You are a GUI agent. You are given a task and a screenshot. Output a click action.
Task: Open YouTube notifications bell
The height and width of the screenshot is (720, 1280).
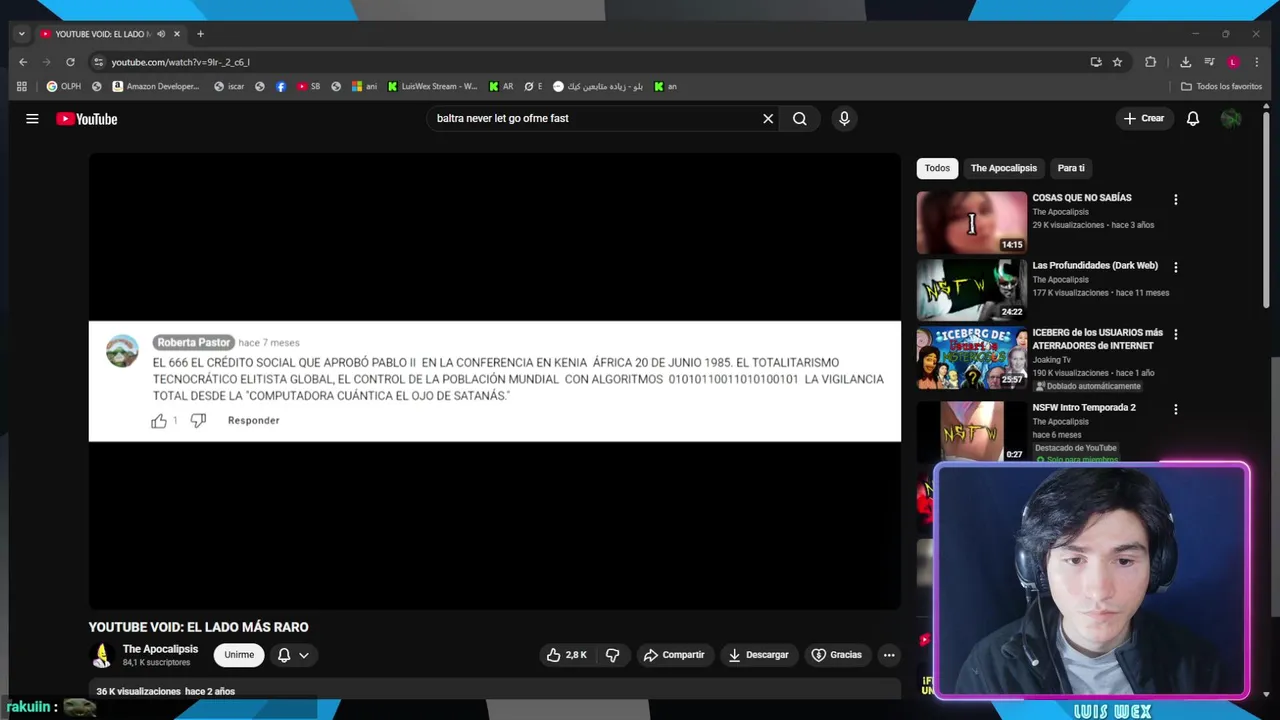click(x=1193, y=119)
